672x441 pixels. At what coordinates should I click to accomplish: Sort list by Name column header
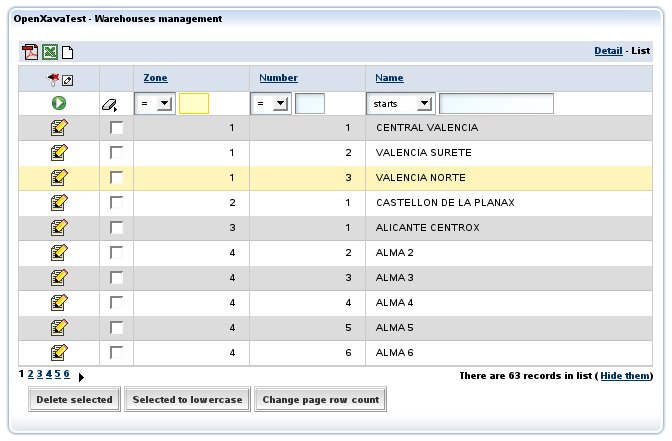point(389,78)
